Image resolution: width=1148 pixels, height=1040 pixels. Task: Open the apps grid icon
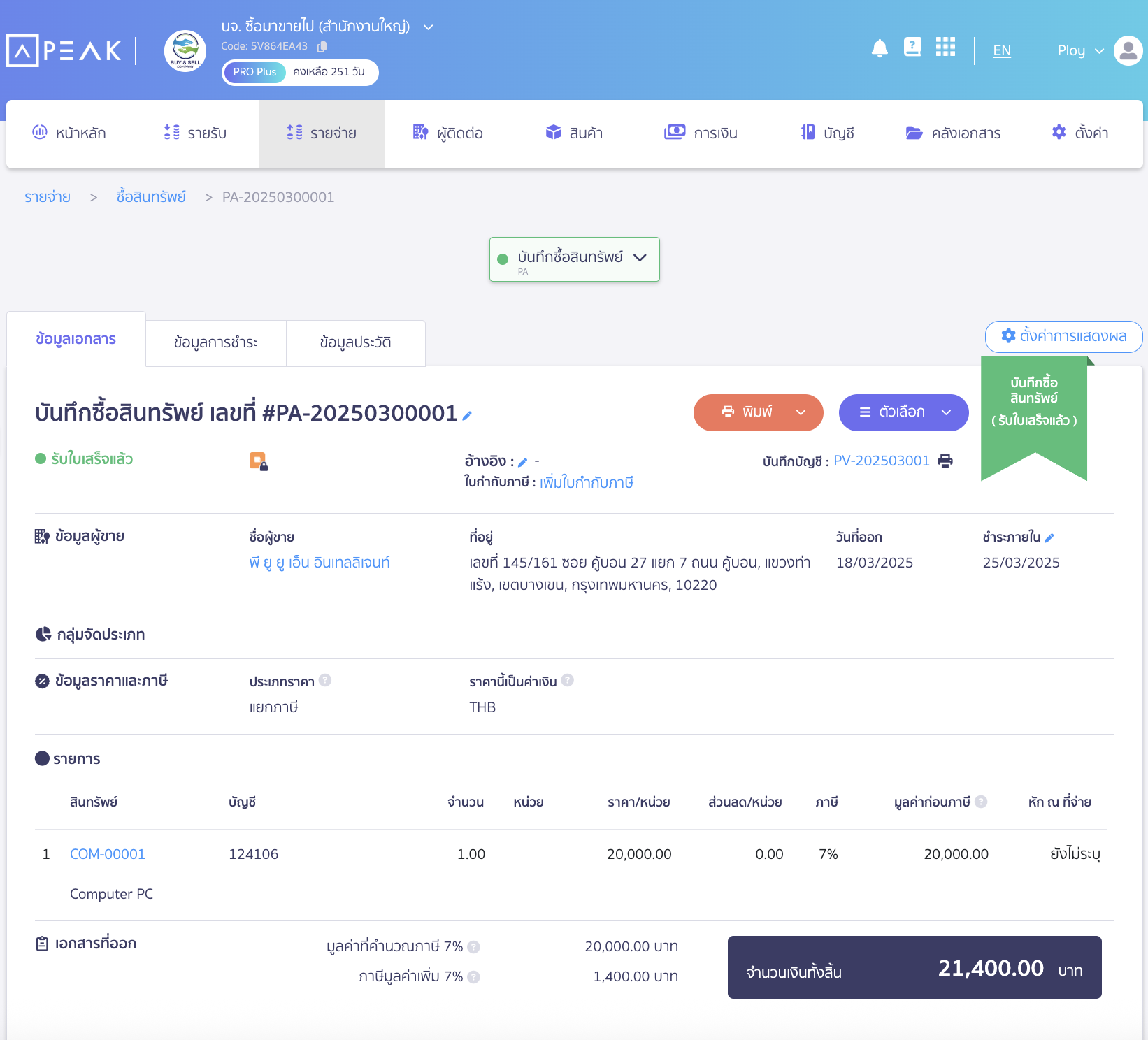945,48
